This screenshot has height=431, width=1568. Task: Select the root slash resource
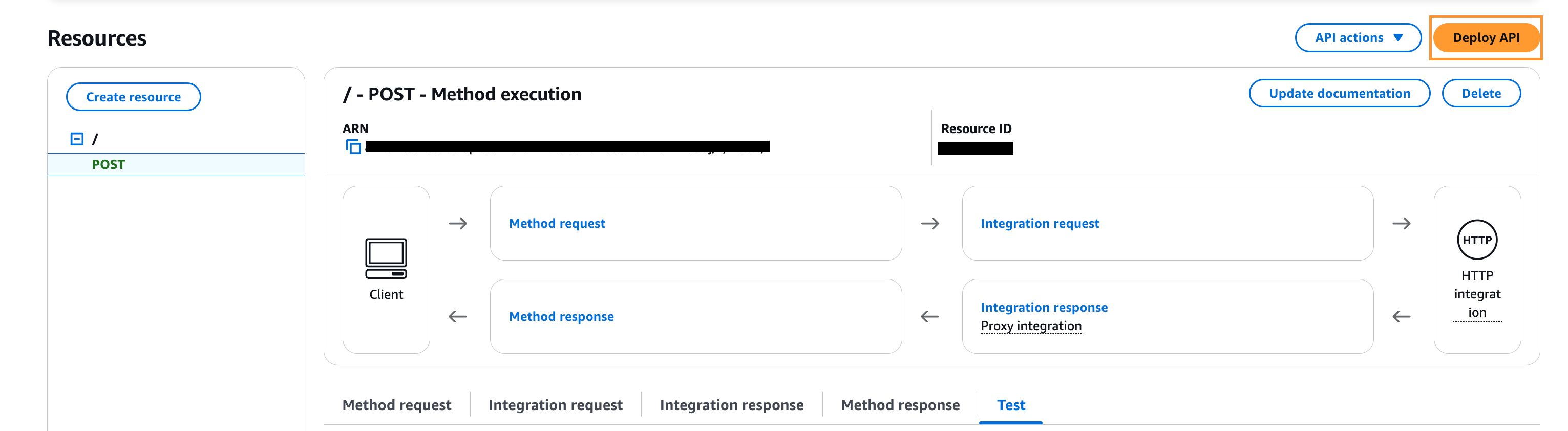click(x=95, y=139)
